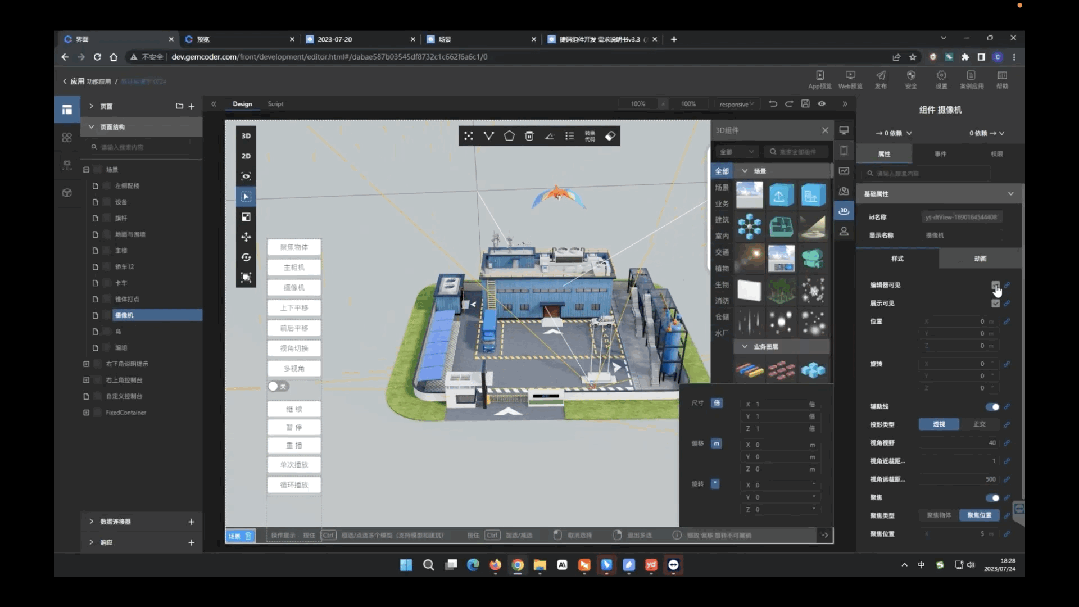Click the 聚焦物体 canvas button

294,247
